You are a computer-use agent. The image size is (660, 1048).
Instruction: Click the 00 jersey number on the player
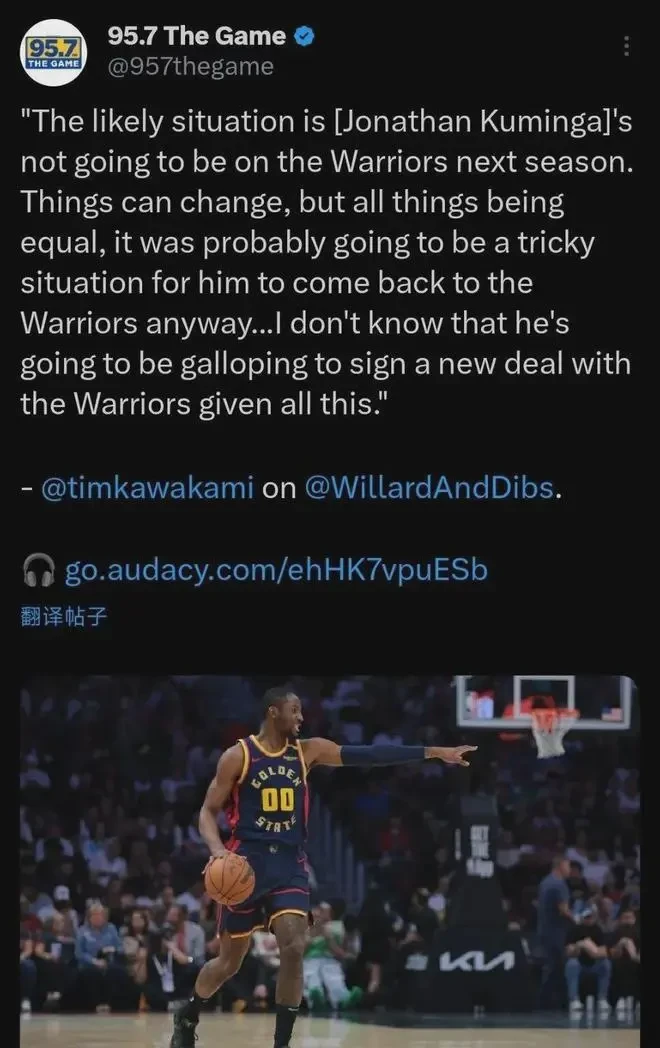pos(278,799)
